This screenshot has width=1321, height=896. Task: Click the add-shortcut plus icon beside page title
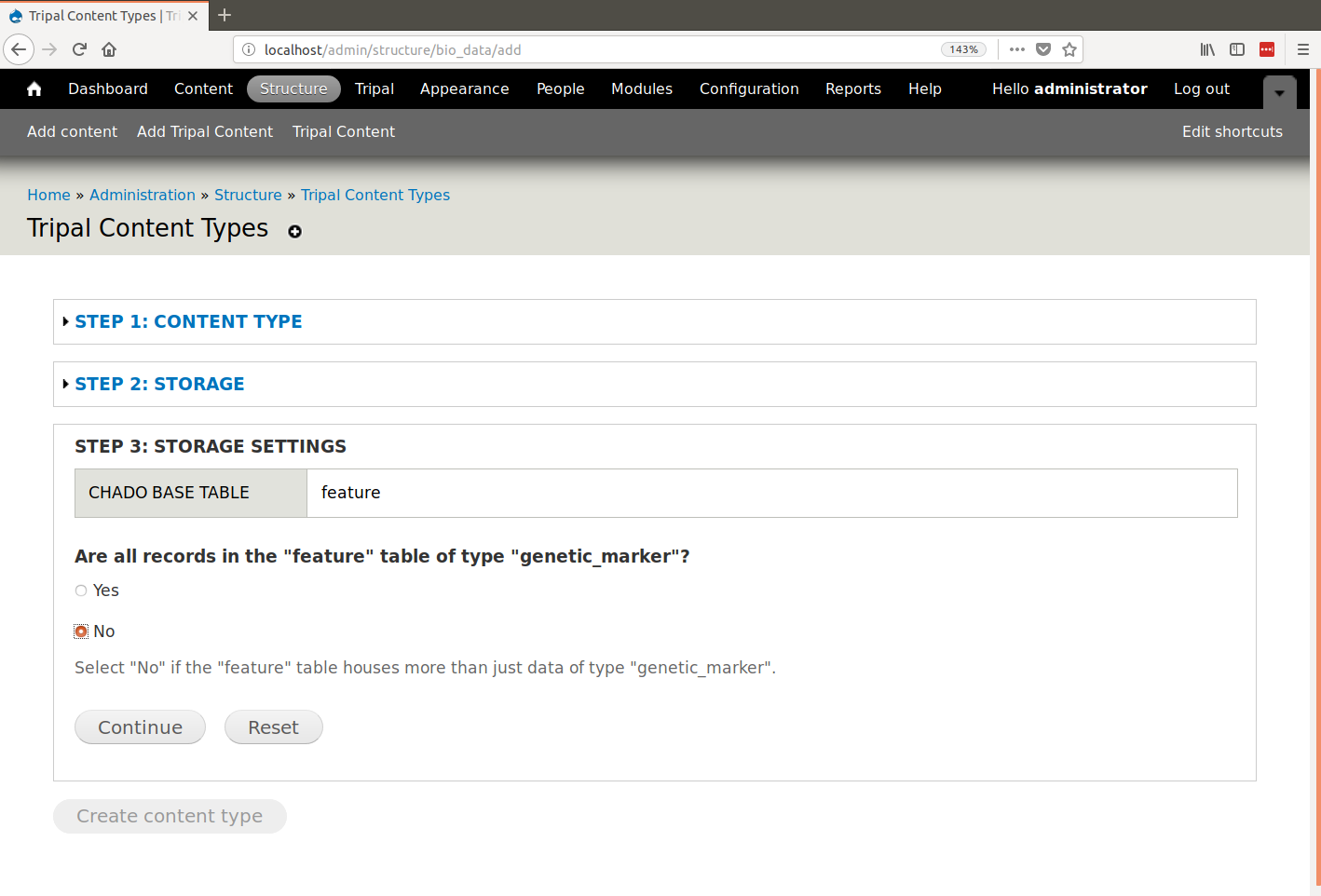click(294, 232)
